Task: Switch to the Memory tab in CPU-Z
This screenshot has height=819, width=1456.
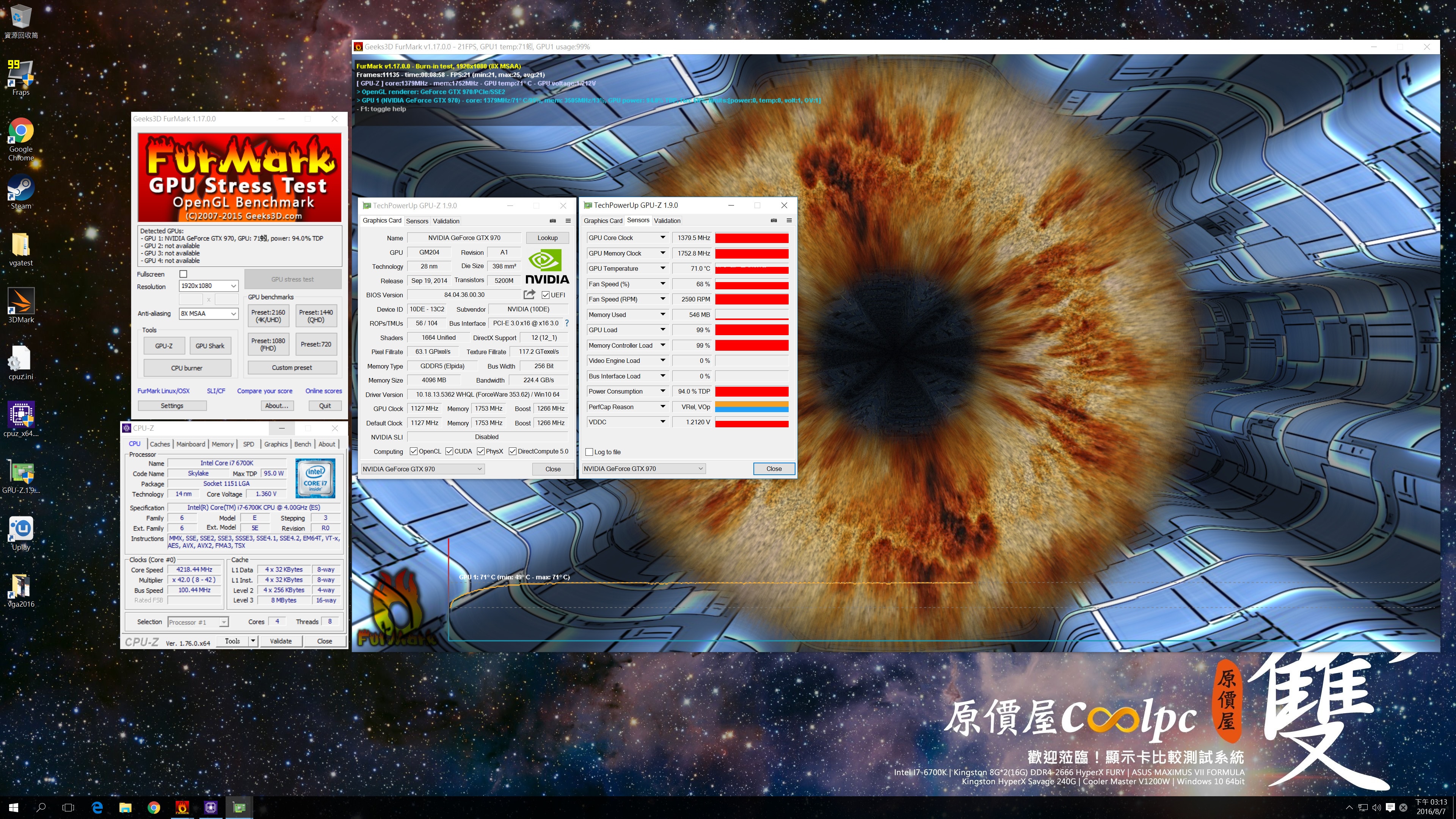Action: (222, 444)
